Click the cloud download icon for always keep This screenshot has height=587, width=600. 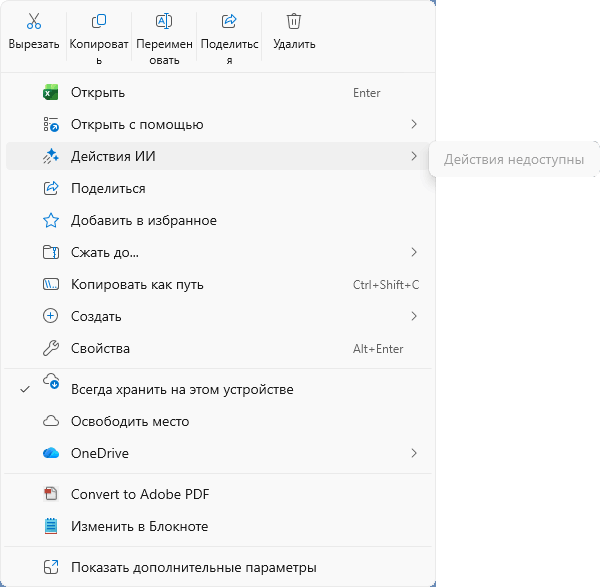pyautogui.click(x=51, y=381)
